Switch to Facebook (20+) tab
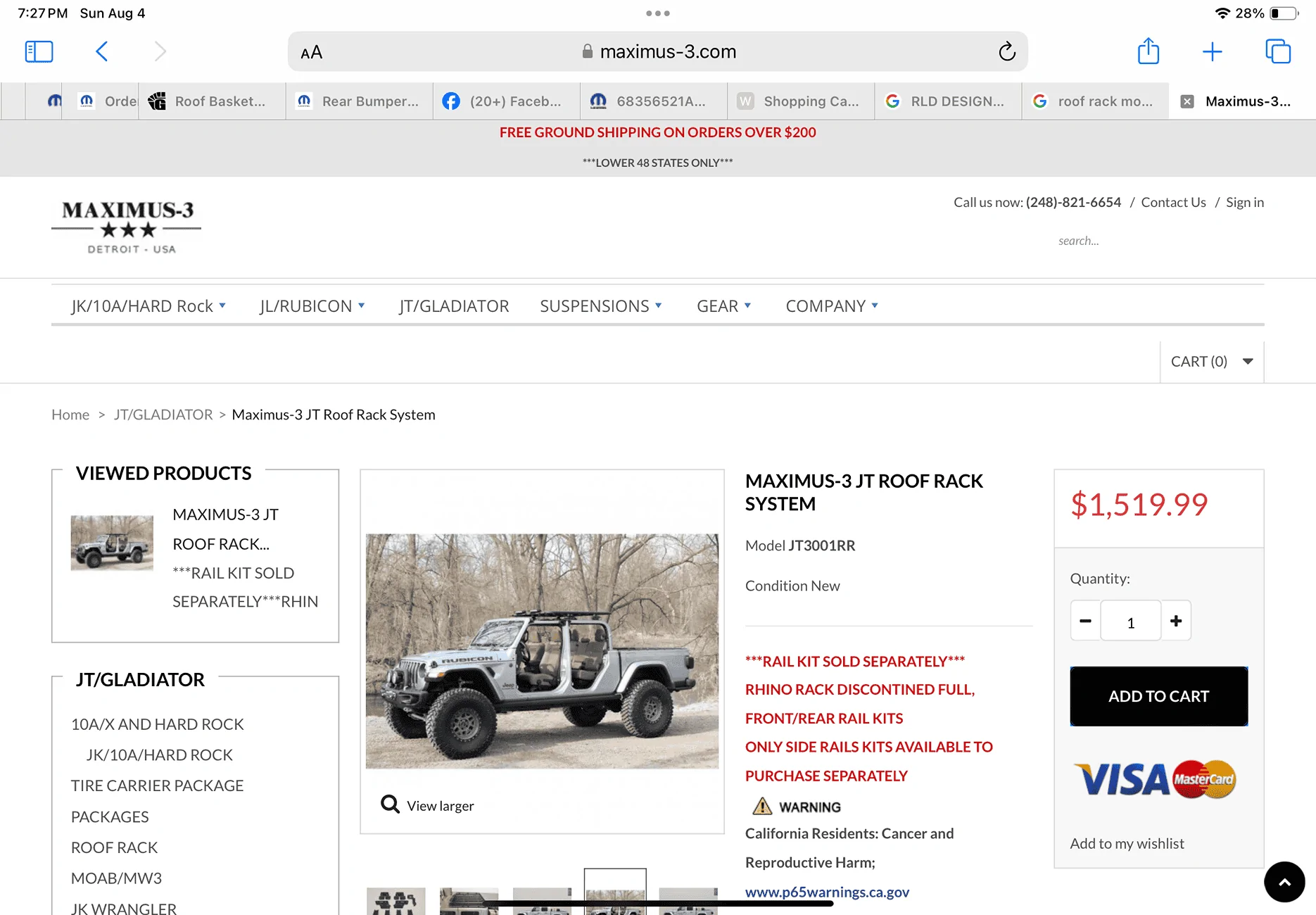Screen dimensions: 1316x915 pos(507,101)
